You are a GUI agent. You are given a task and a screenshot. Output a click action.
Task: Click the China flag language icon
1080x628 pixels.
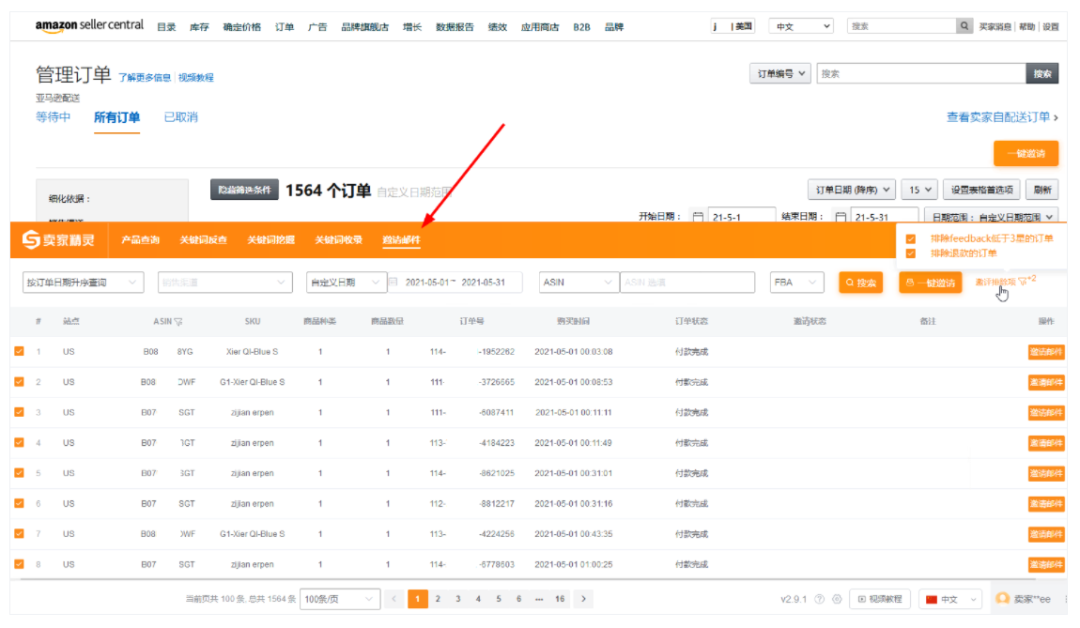(931, 600)
